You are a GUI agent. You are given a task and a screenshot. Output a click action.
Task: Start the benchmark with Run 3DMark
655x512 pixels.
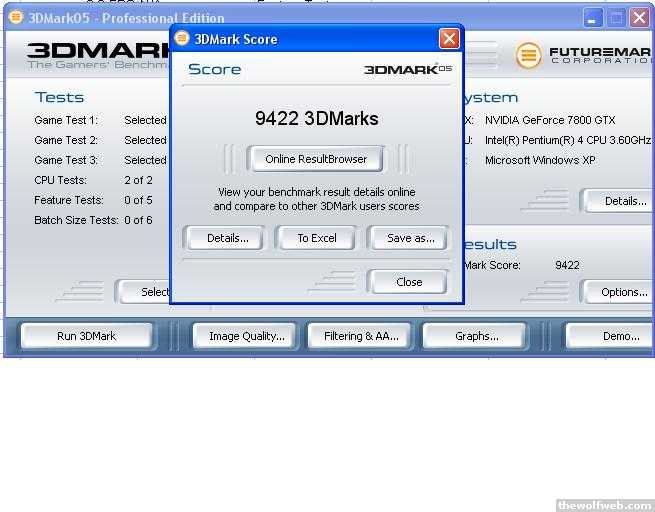86,336
